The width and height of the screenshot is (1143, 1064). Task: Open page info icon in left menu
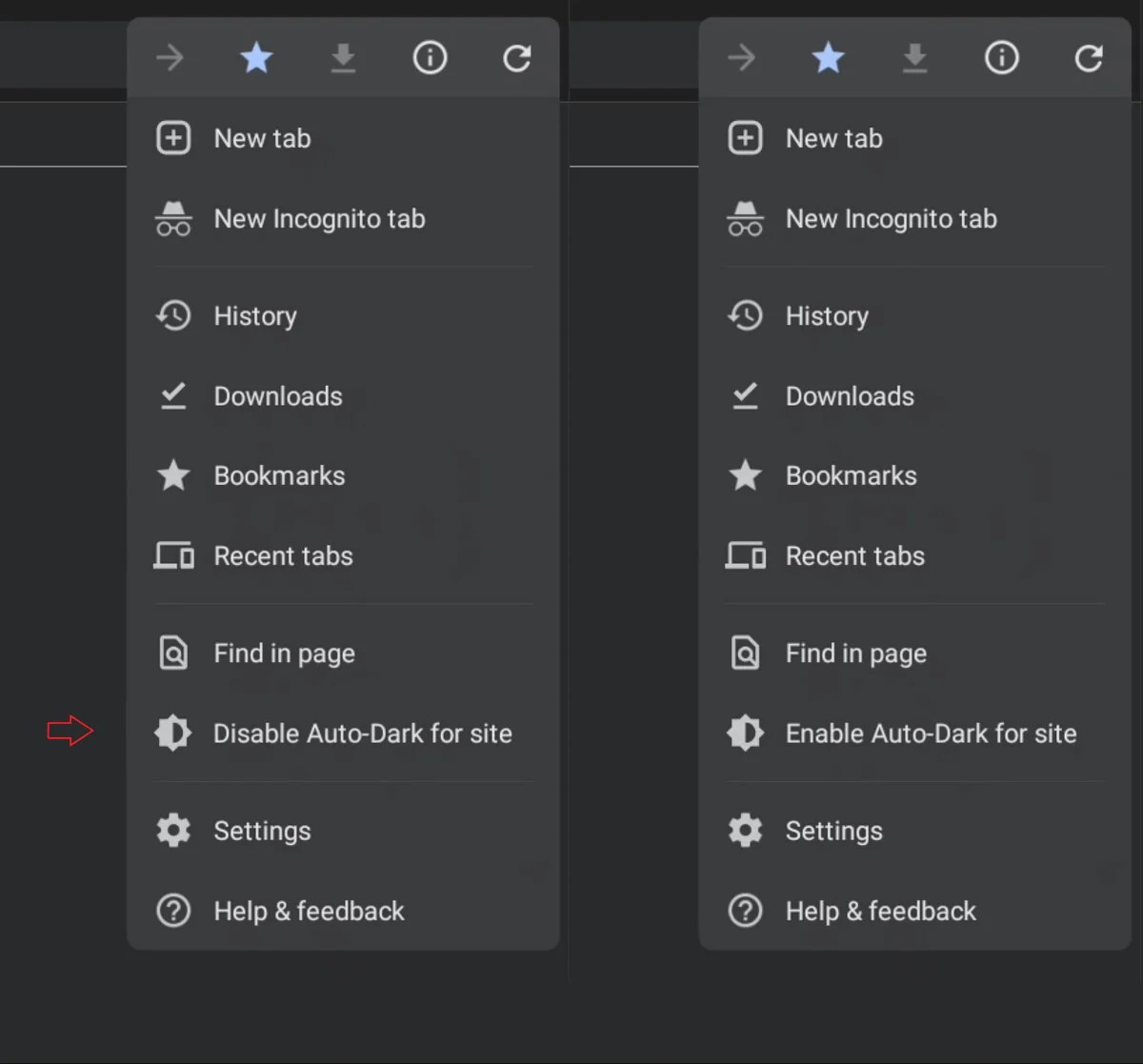point(430,58)
